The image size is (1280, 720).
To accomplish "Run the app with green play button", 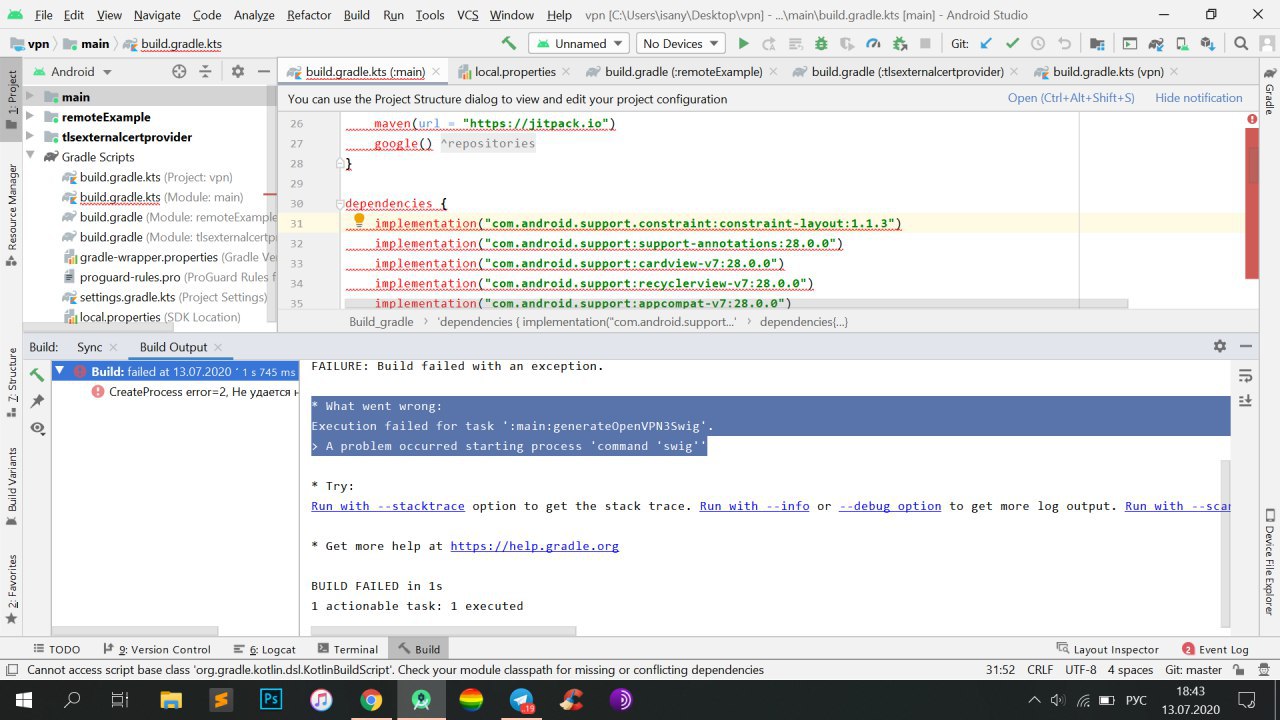I will click(743, 44).
